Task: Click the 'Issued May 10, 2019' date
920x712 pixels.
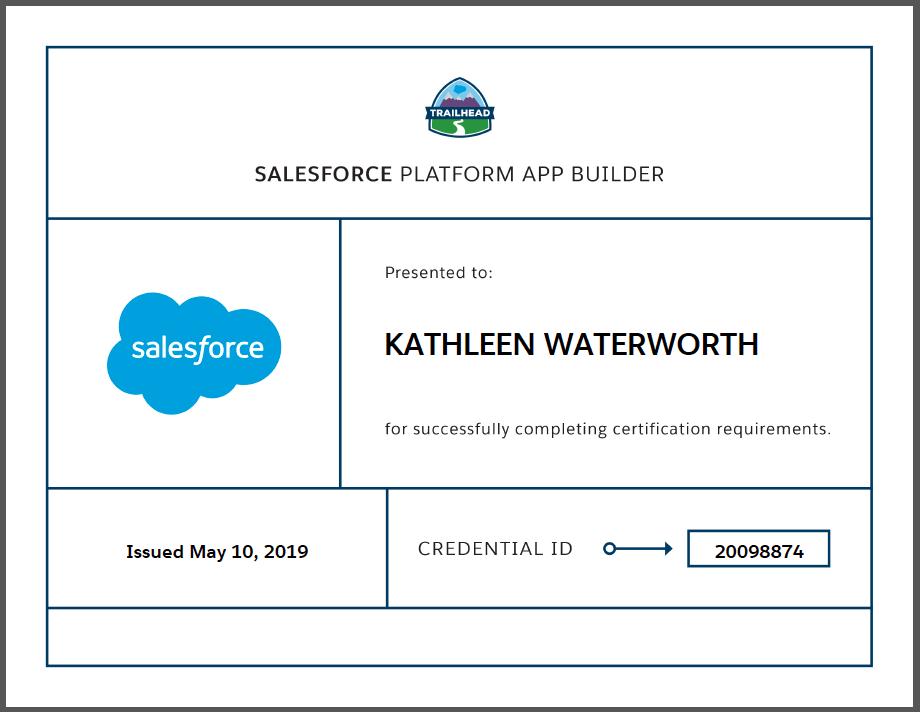Action: [x=217, y=552]
